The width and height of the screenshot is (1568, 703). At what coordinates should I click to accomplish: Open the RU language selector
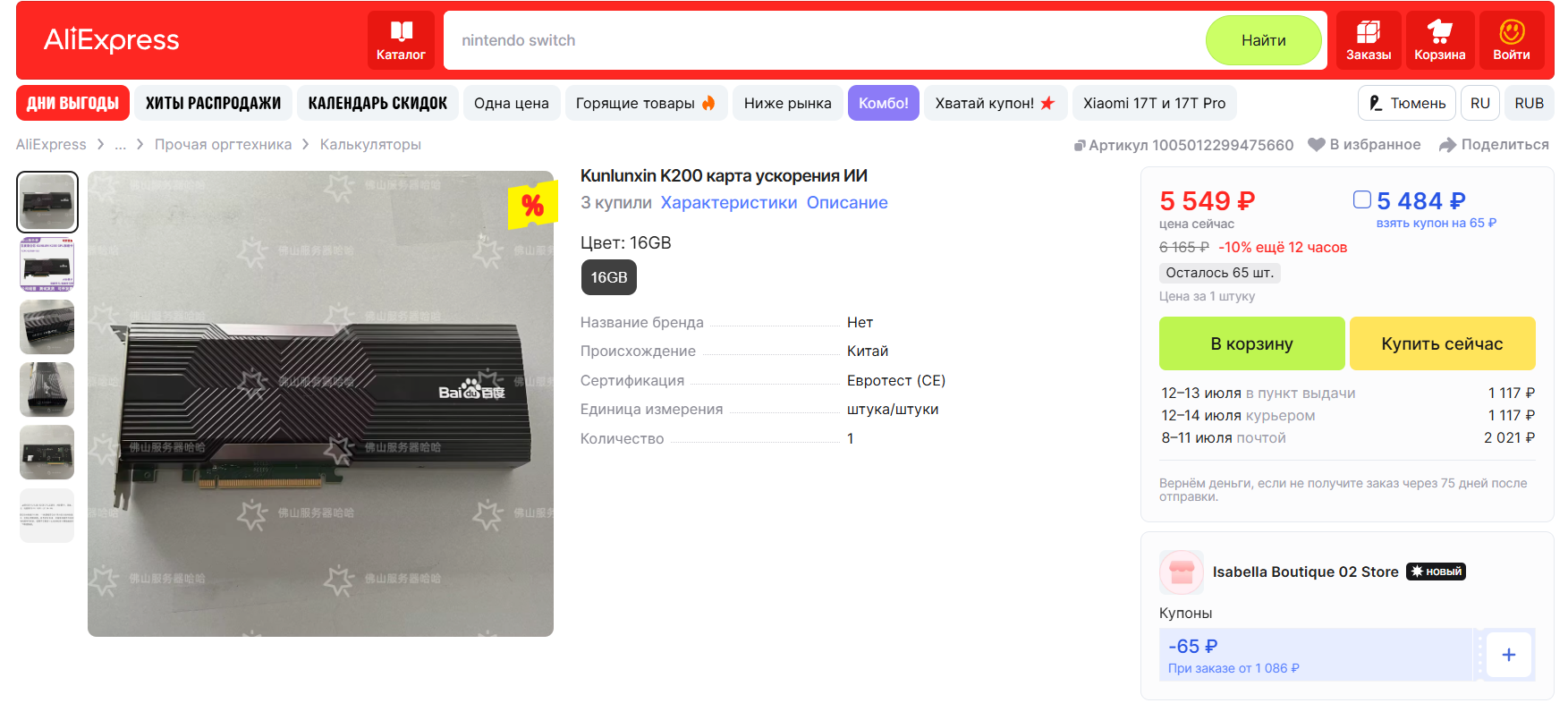1480,103
